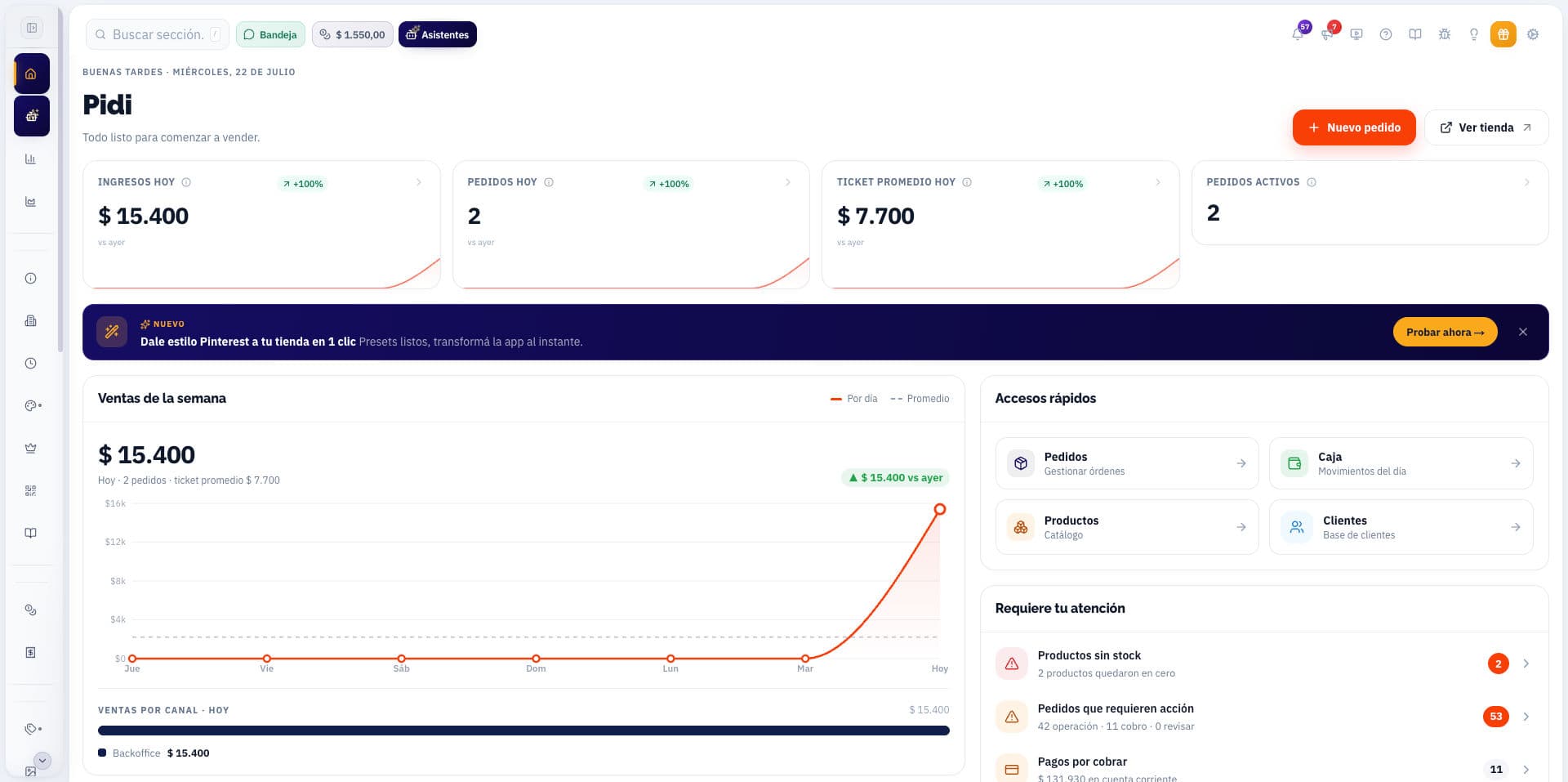Click the gear with play icon in header
Viewport: 1568px width, 782px height.
[1533, 34]
